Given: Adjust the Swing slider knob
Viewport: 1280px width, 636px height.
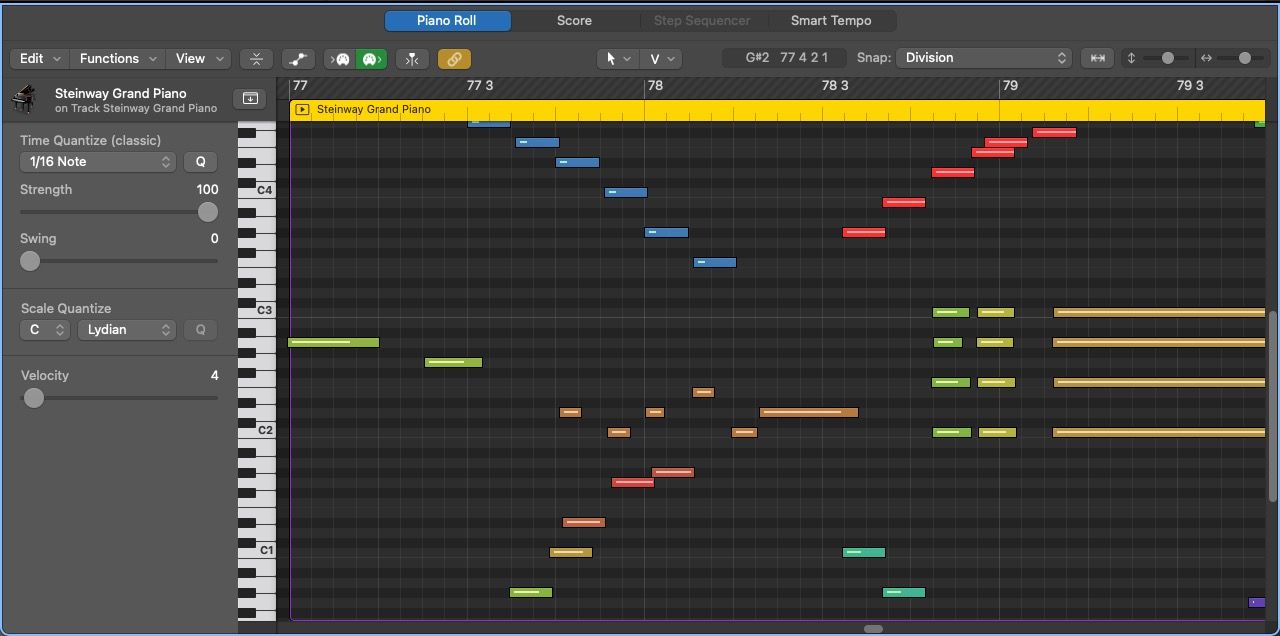Looking at the screenshot, I should point(30,261).
